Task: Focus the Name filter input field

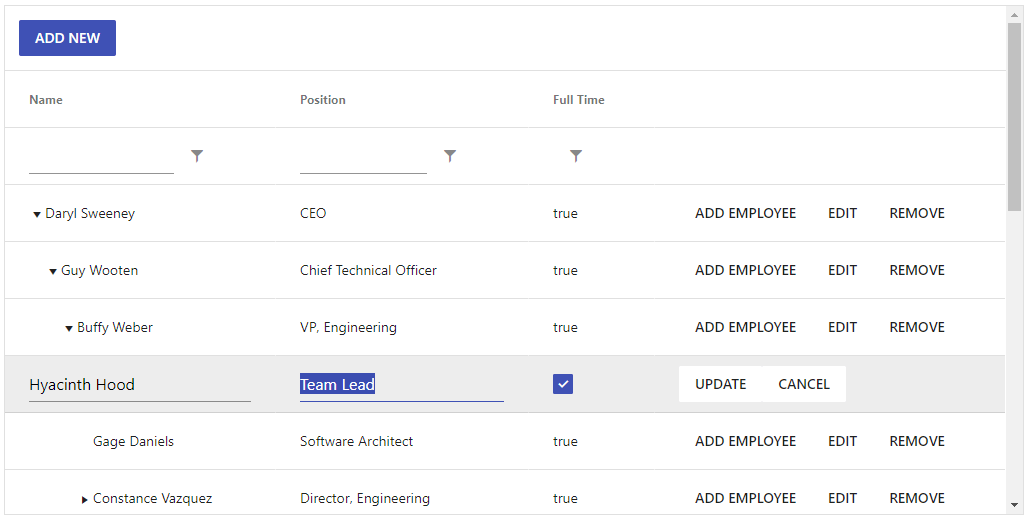Action: click(x=101, y=158)
